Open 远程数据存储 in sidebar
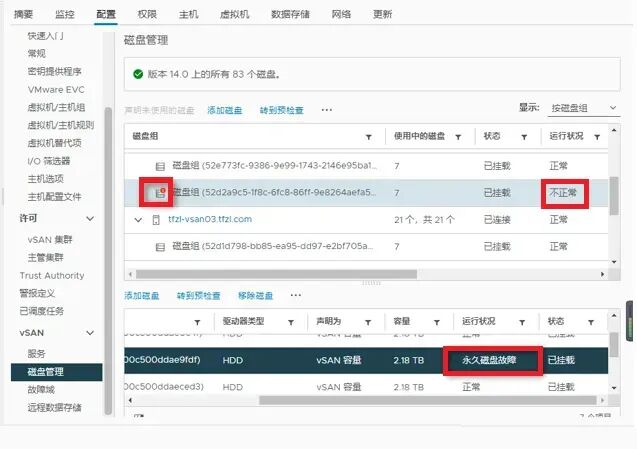 pyautogui.click(x=54, y=408)
